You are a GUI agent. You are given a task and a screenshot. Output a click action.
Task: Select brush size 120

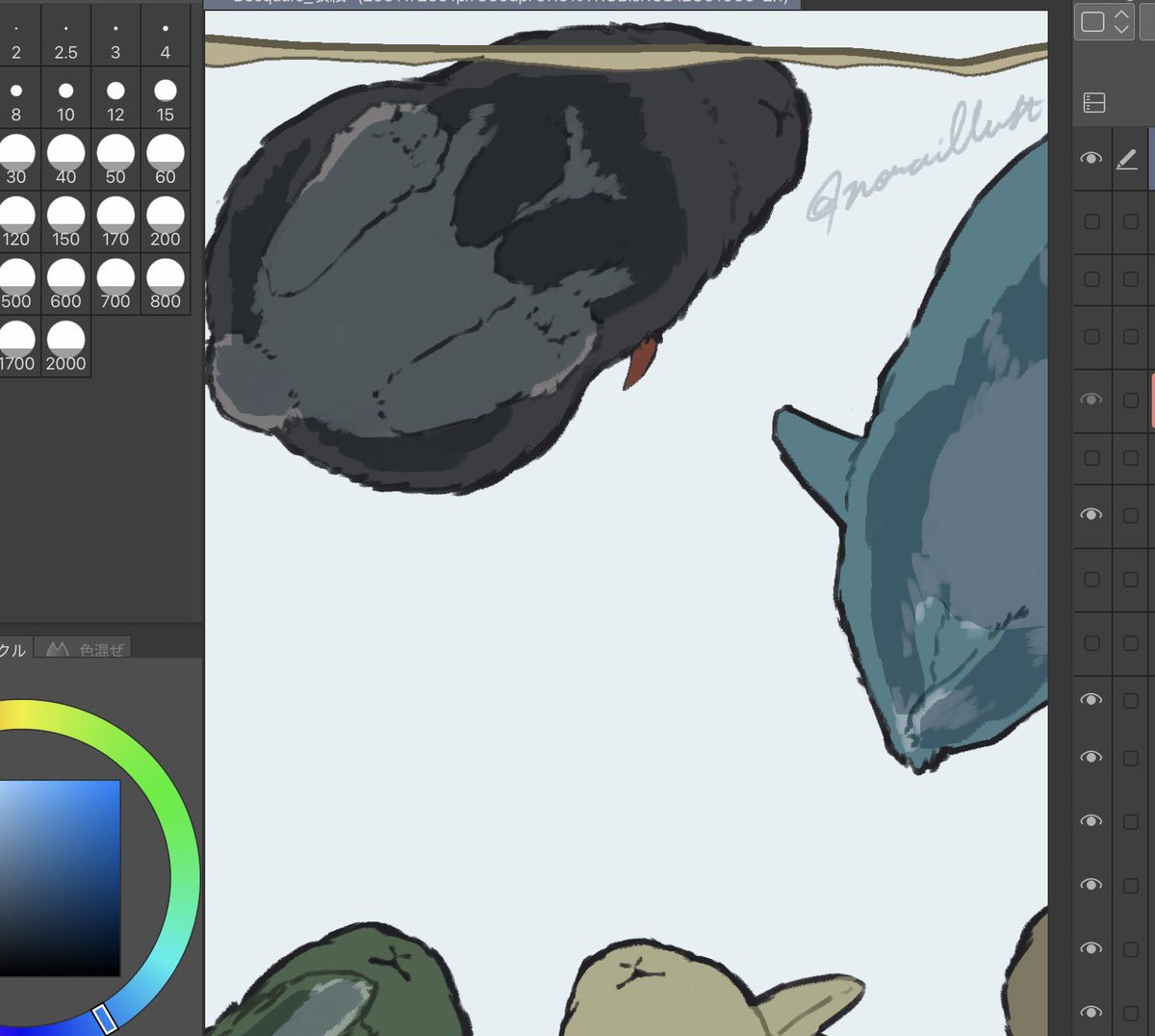(16, 222)
